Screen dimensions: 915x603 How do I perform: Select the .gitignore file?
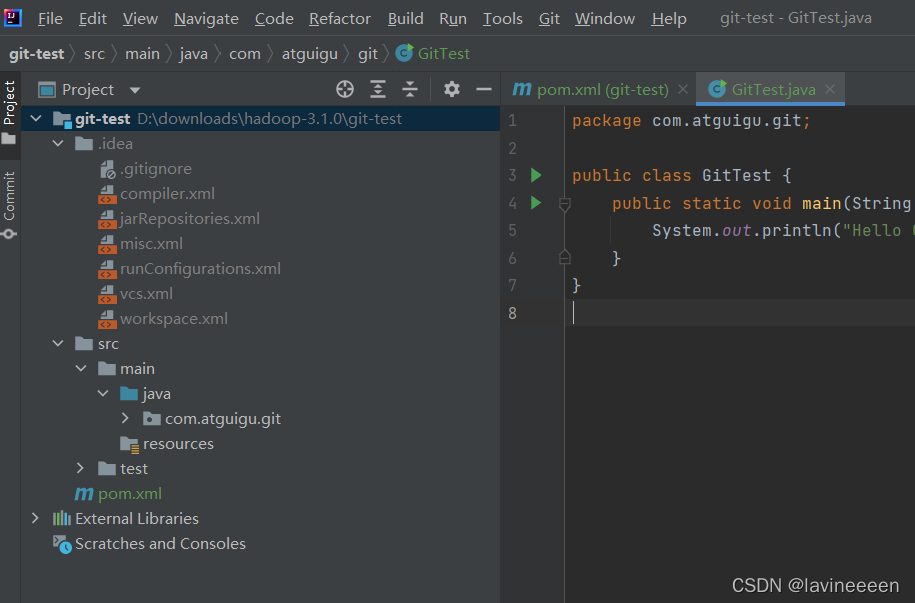click(x=156, y=169)
